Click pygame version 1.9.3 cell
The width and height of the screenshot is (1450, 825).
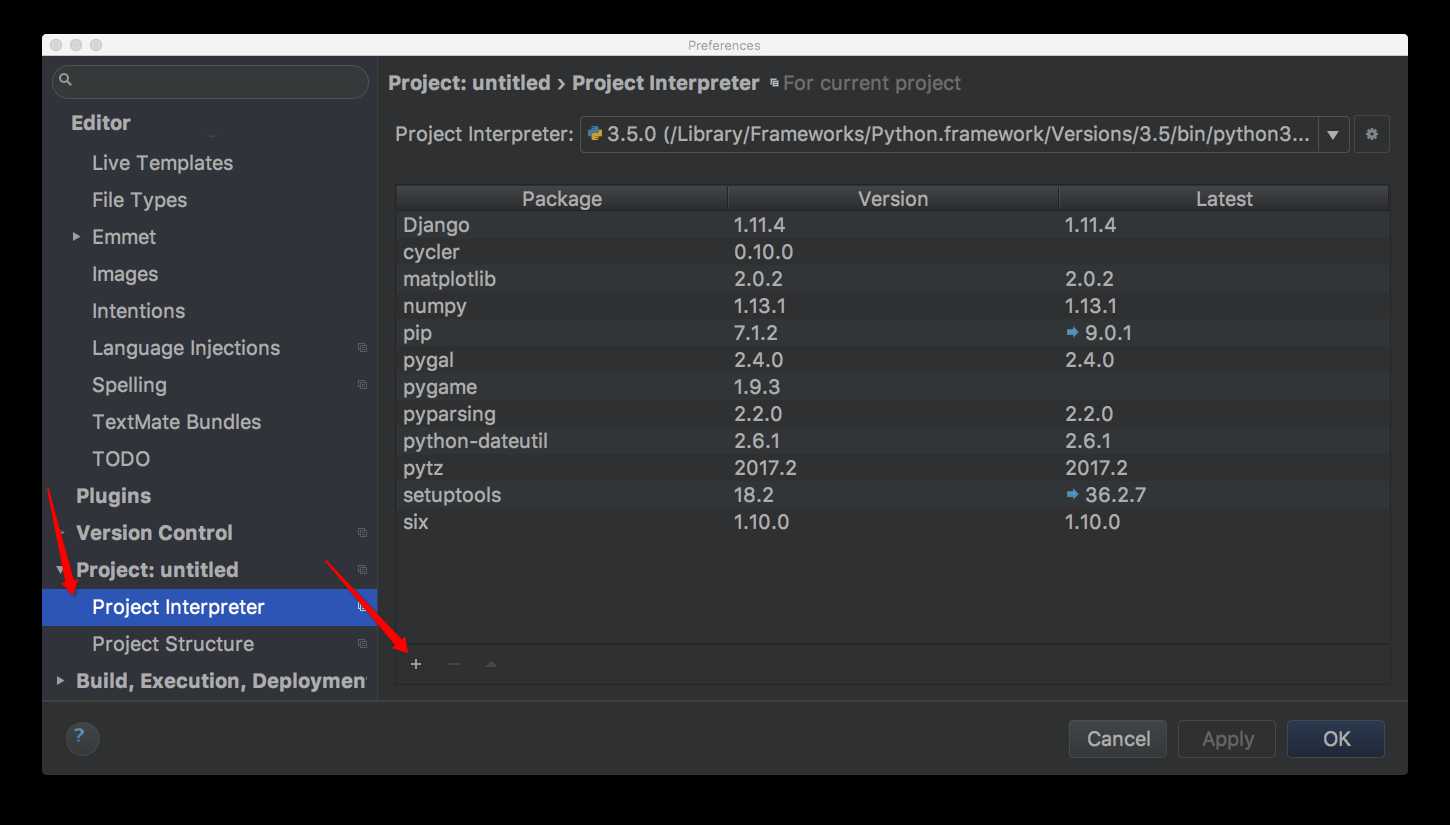757,387
